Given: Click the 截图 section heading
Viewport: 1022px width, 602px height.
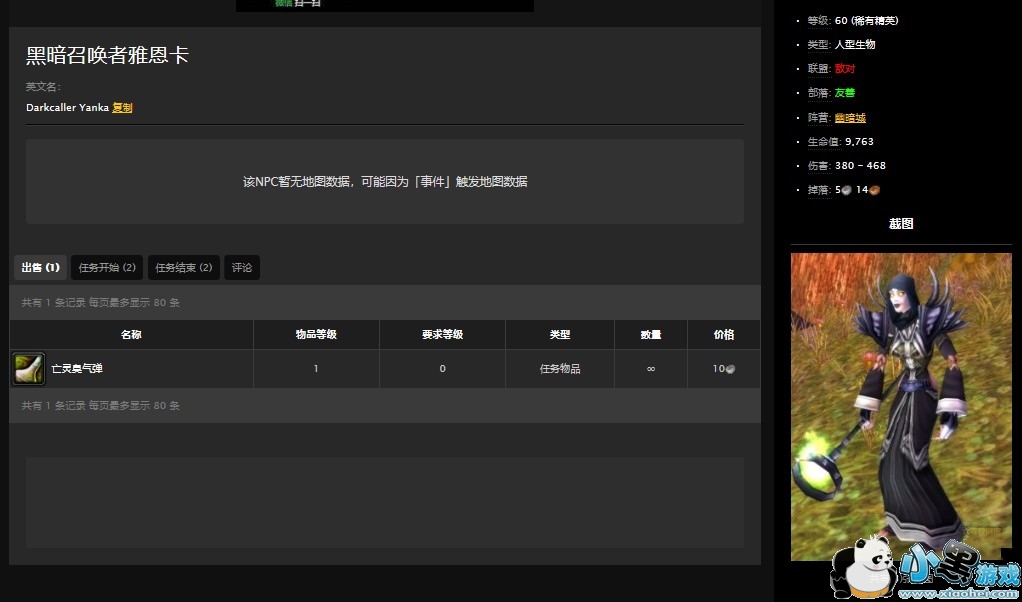Looking at the screenshot, I should pyautogui.click(x=901, y=224).
